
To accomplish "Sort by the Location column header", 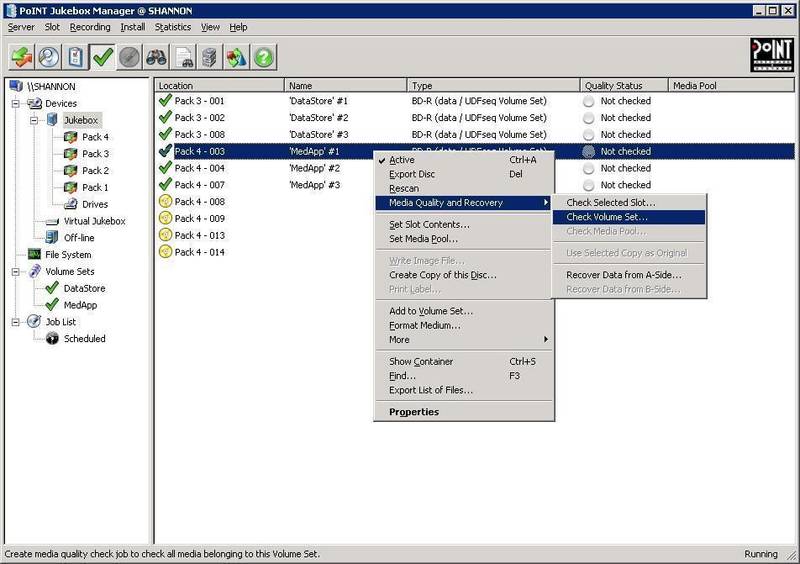I will (x=219, y=86).
